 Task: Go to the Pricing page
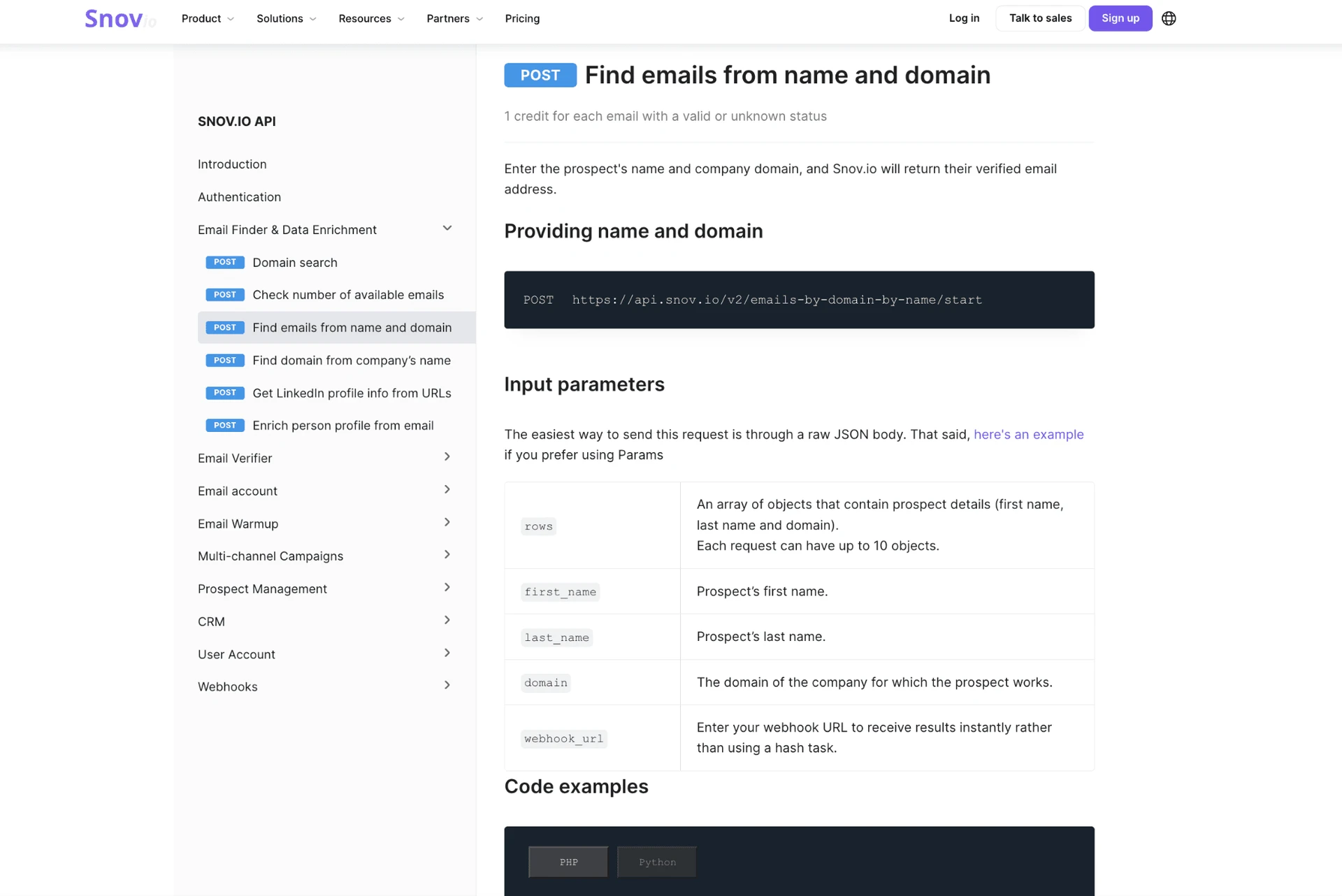click(x=522, y=18)
